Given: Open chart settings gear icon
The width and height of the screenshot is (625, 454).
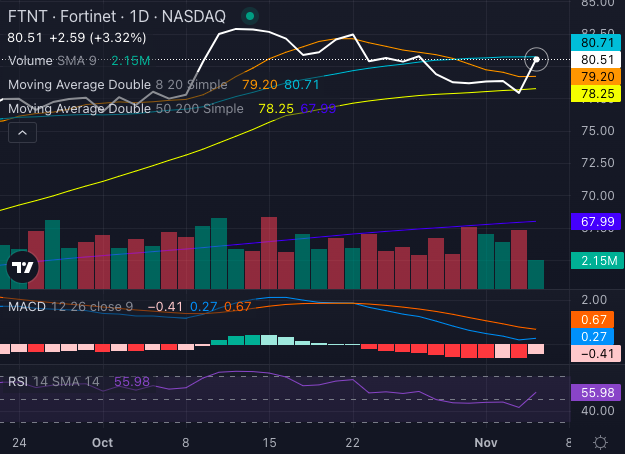Looking at the screenshot, I should pos(600,442).
